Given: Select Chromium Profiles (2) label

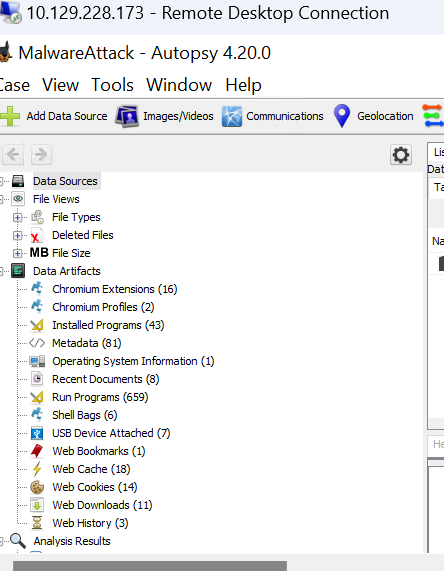Looking at the screenshot, I should 103,307.
